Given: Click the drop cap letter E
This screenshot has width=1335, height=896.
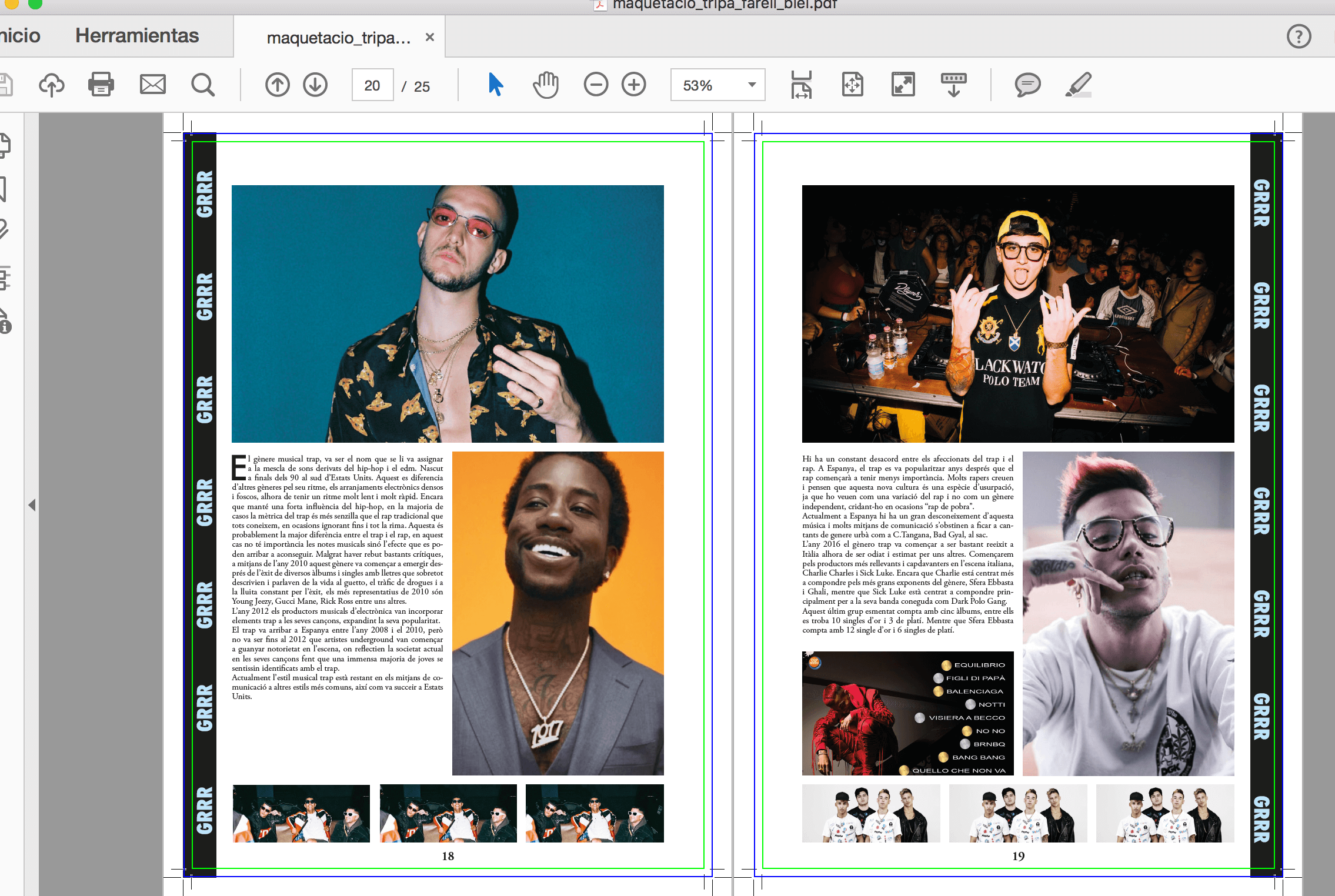Looking at the screenshot, I should tap(239, 467).
